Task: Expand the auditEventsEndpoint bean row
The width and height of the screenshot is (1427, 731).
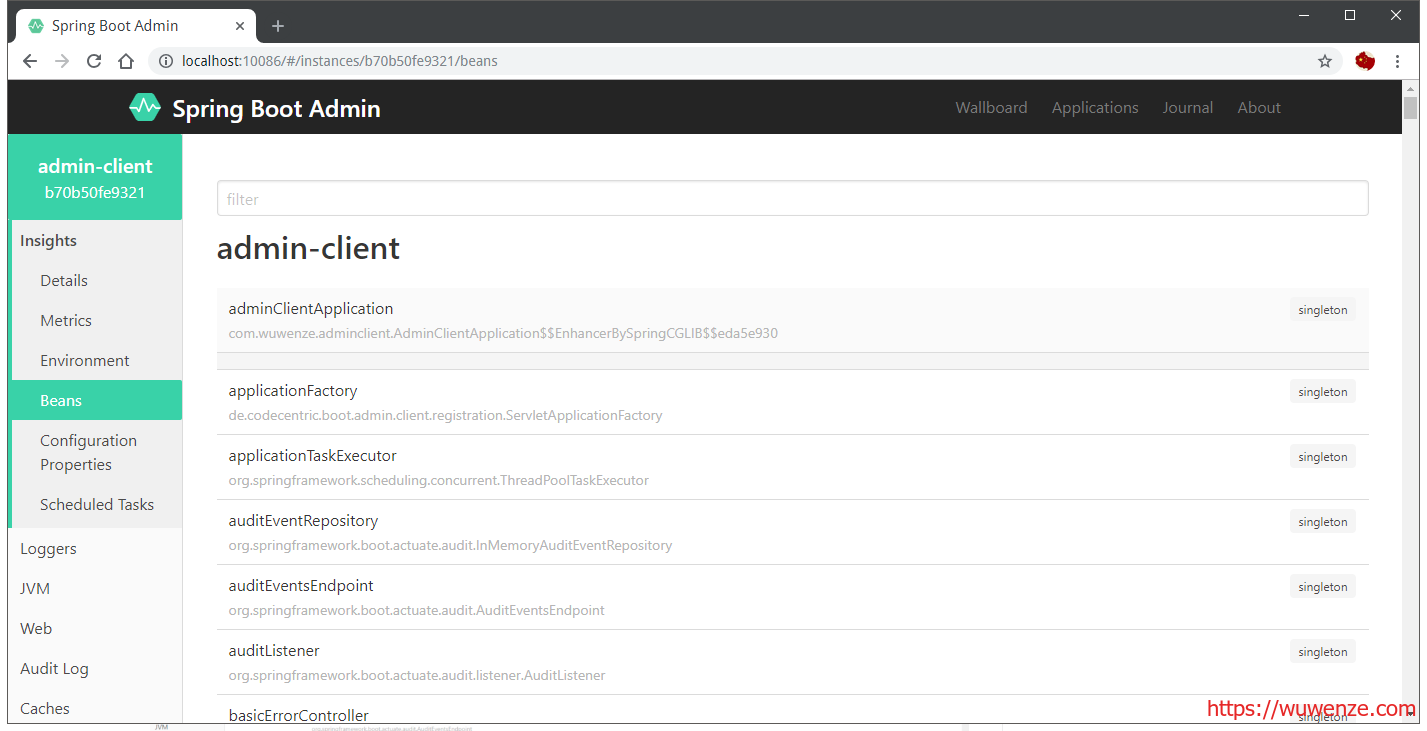Action: click(x=792, y=597)
